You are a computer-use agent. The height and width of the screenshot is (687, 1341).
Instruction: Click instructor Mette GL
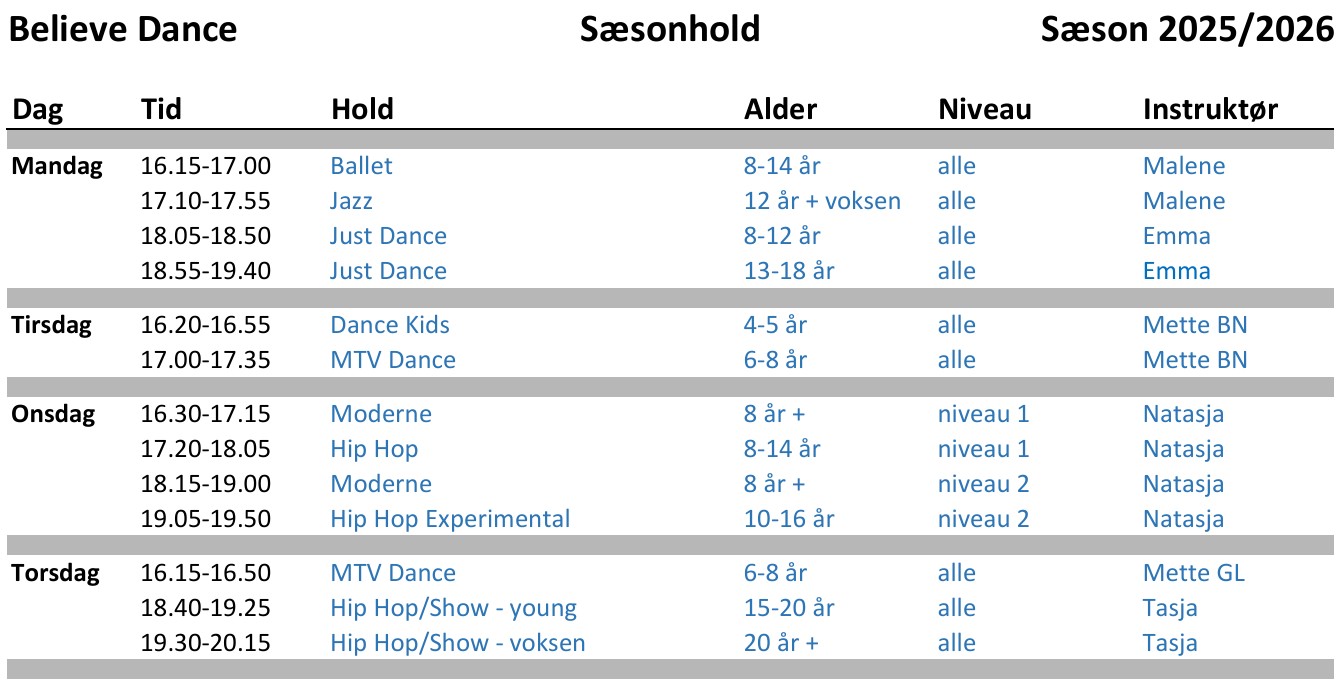(1194, 572)
